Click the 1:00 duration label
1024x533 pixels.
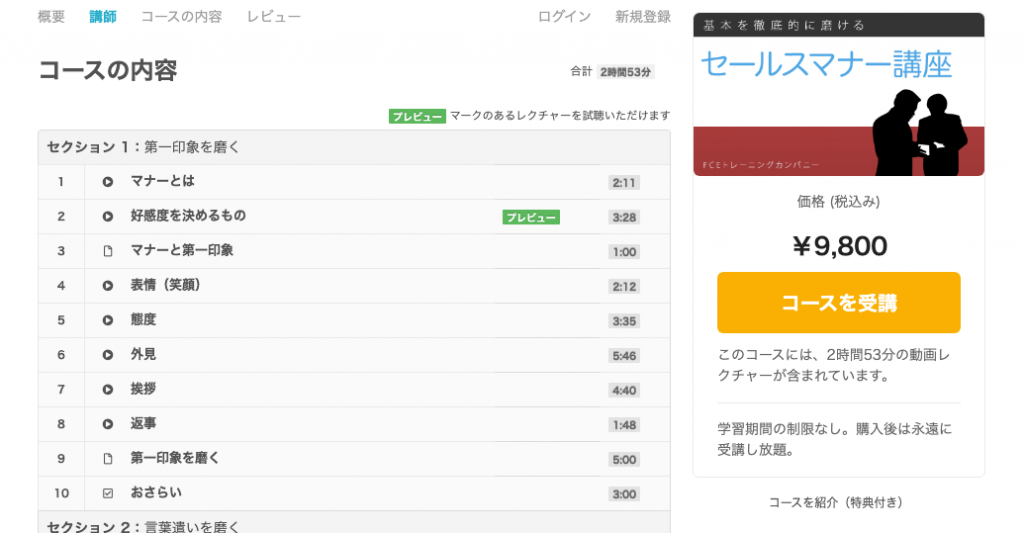pyautogui.click(x=624, y=252)
